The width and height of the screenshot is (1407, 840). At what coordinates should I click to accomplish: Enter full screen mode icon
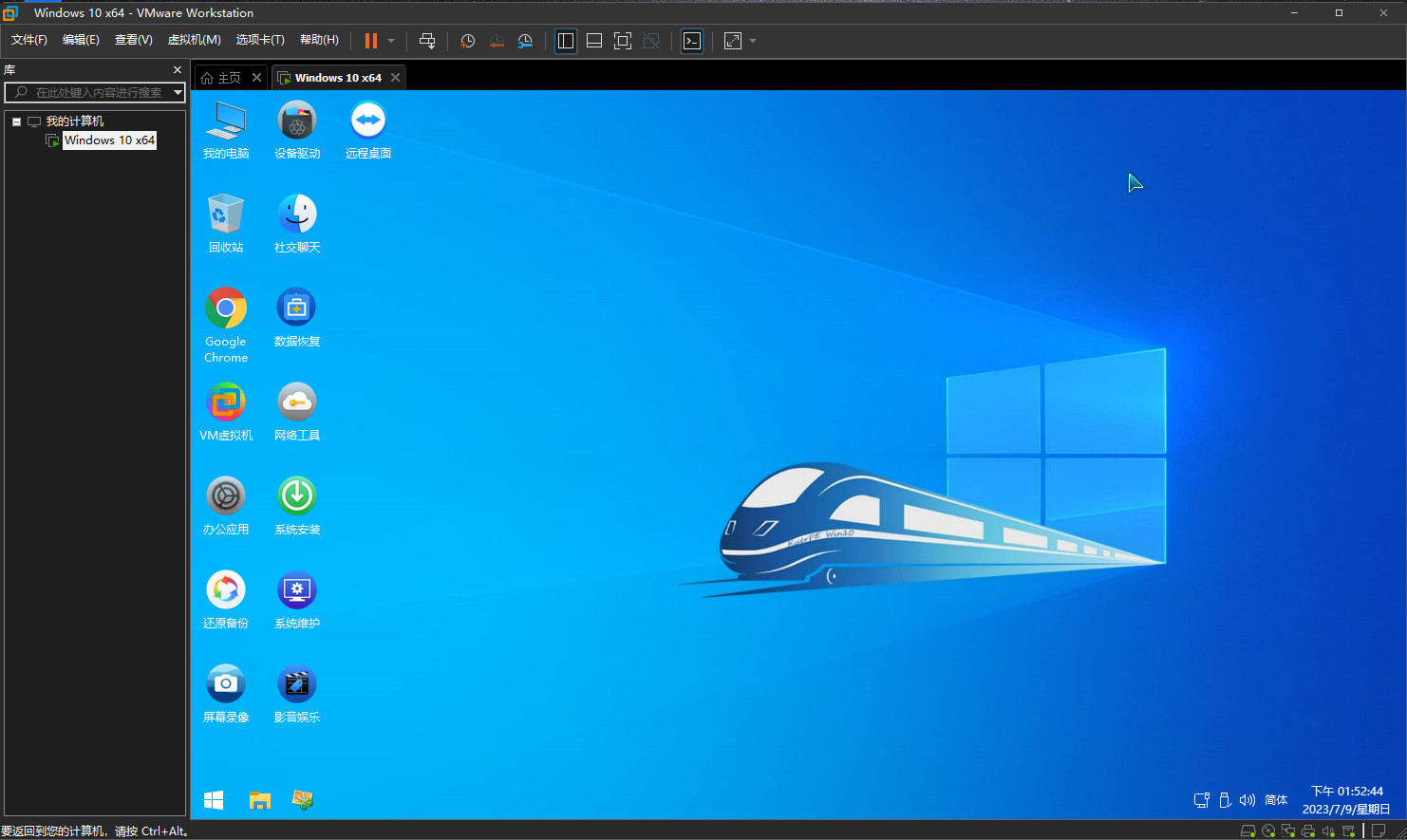click(x=623, y=41)
